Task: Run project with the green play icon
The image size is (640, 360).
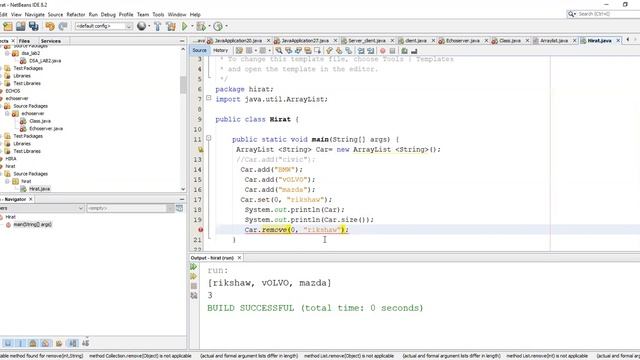Action: click(x=184, y=27)
